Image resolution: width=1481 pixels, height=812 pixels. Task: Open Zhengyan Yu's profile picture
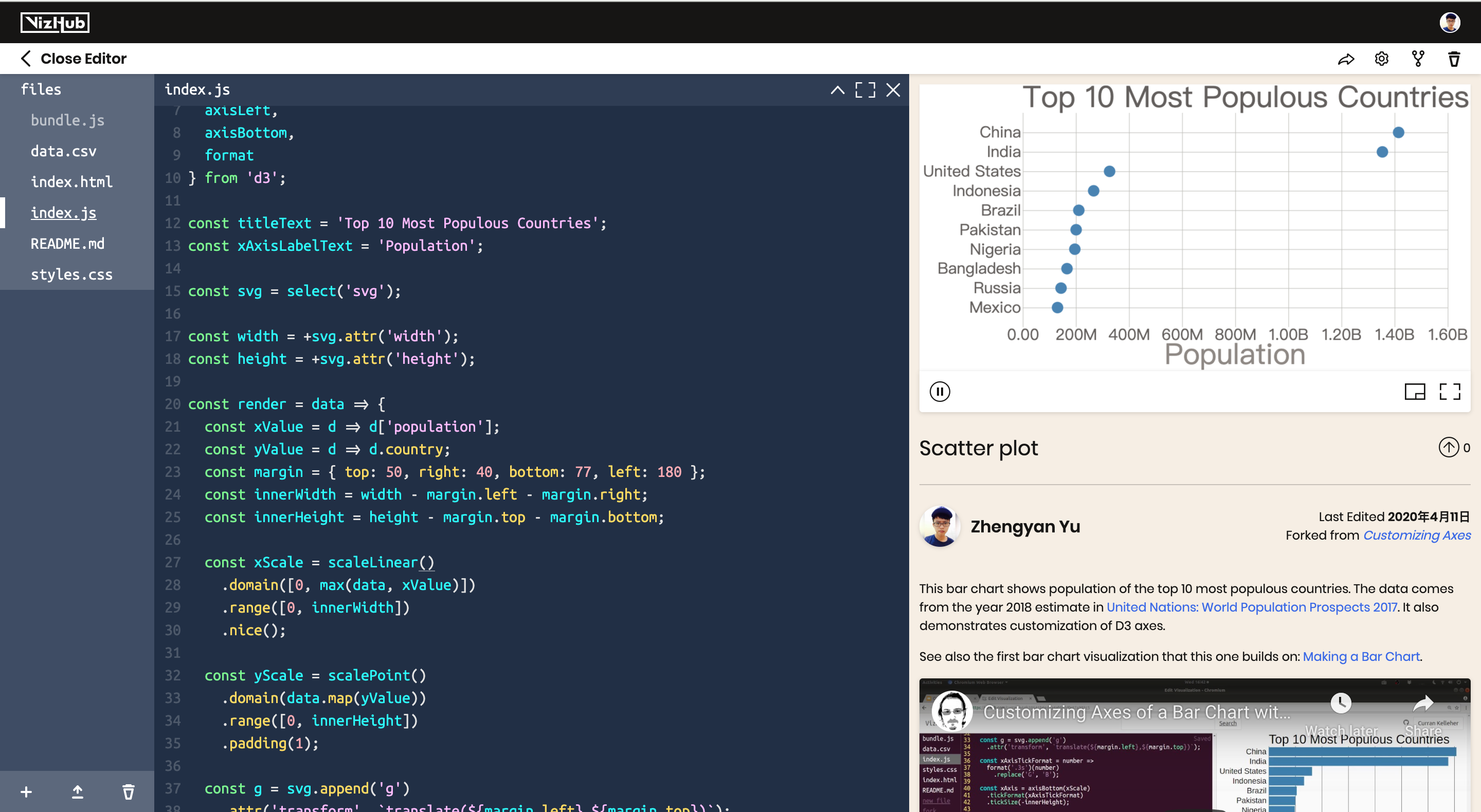point(940,526)
